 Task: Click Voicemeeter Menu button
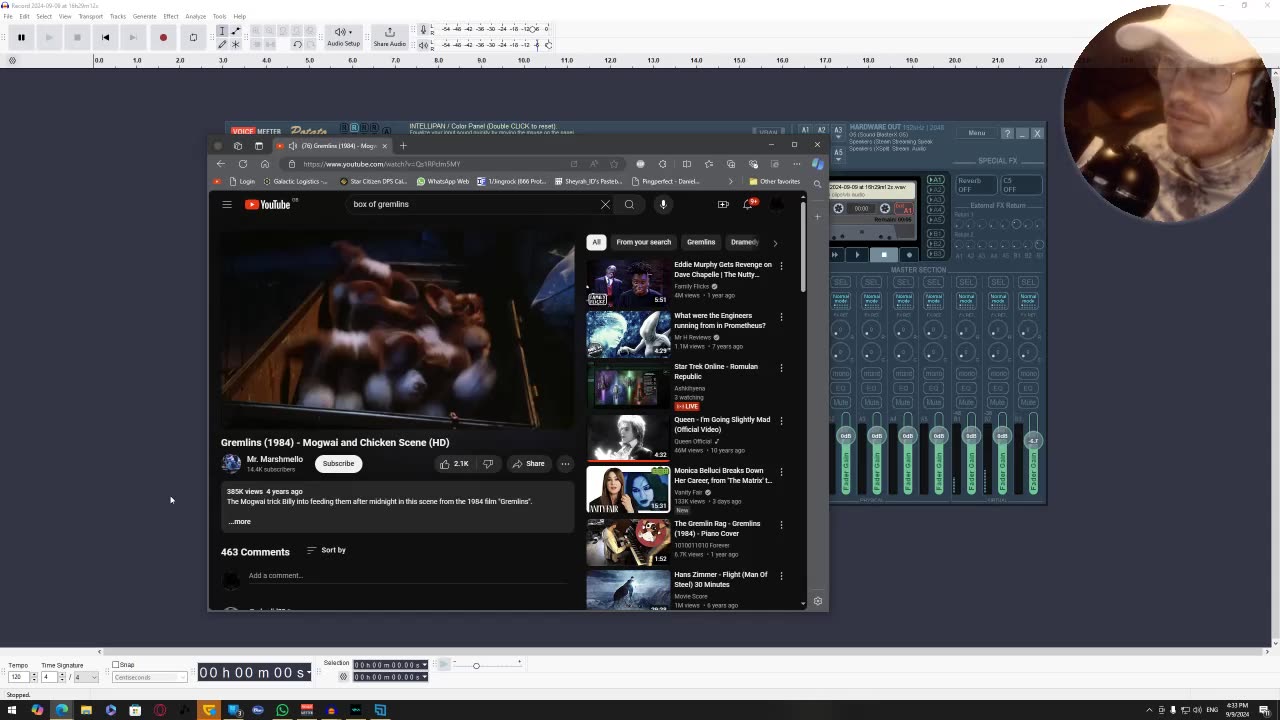(x=976, y=133)
